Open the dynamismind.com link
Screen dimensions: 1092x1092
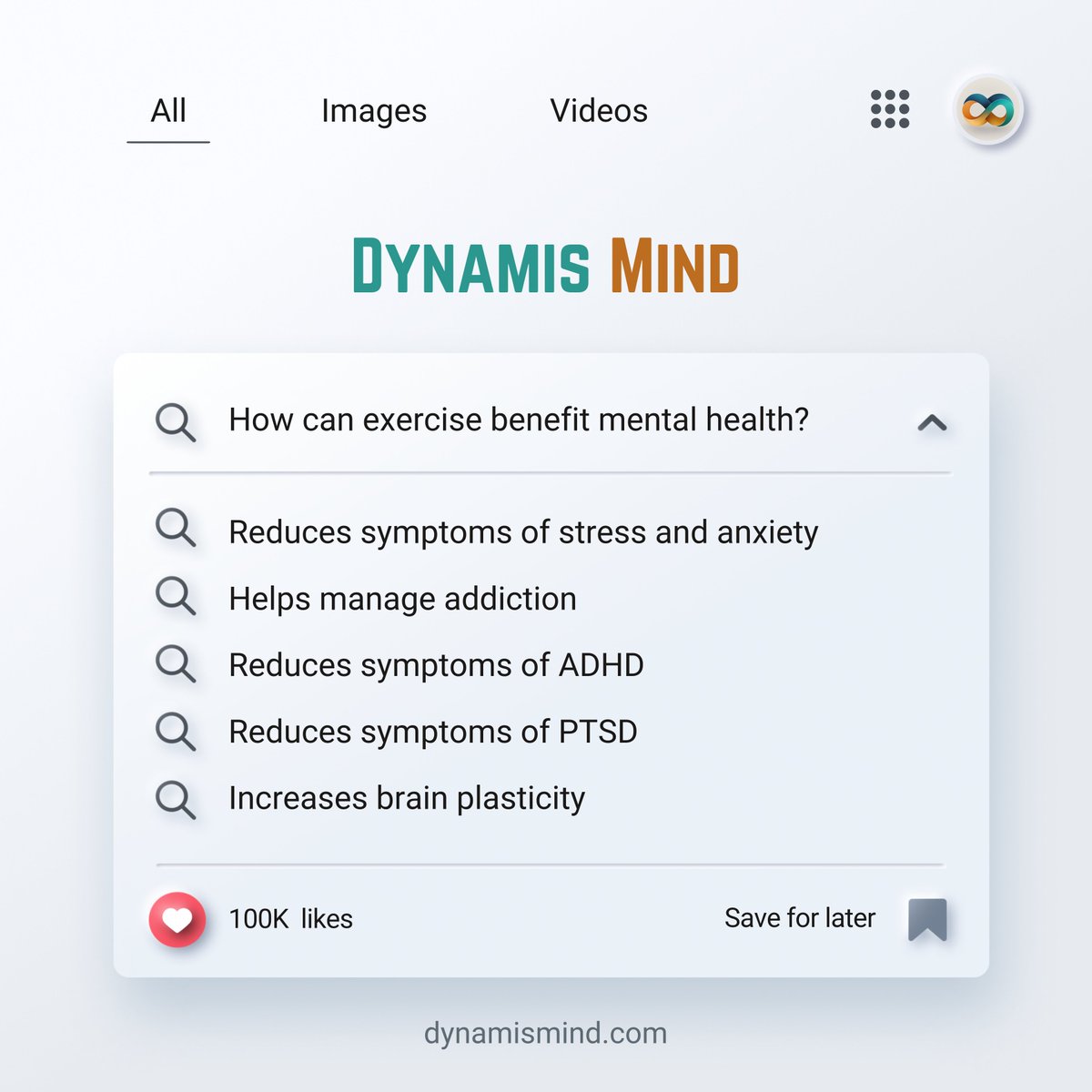(545, 1033)
